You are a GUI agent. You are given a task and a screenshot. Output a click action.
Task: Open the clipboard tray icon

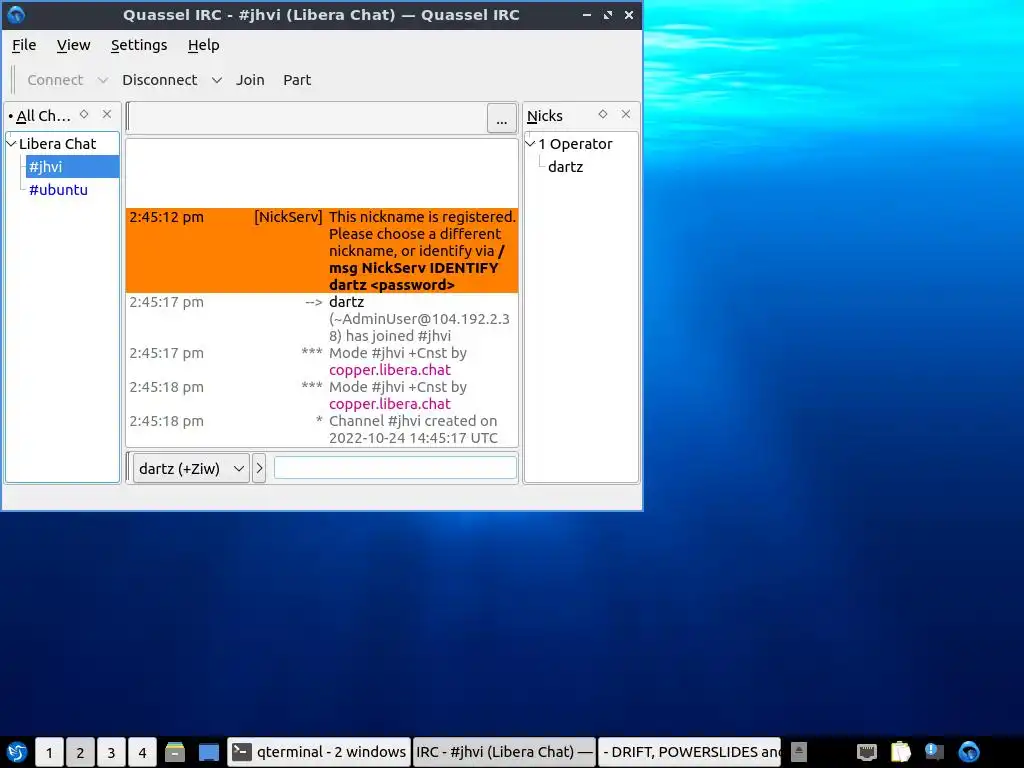click(901, 752)
